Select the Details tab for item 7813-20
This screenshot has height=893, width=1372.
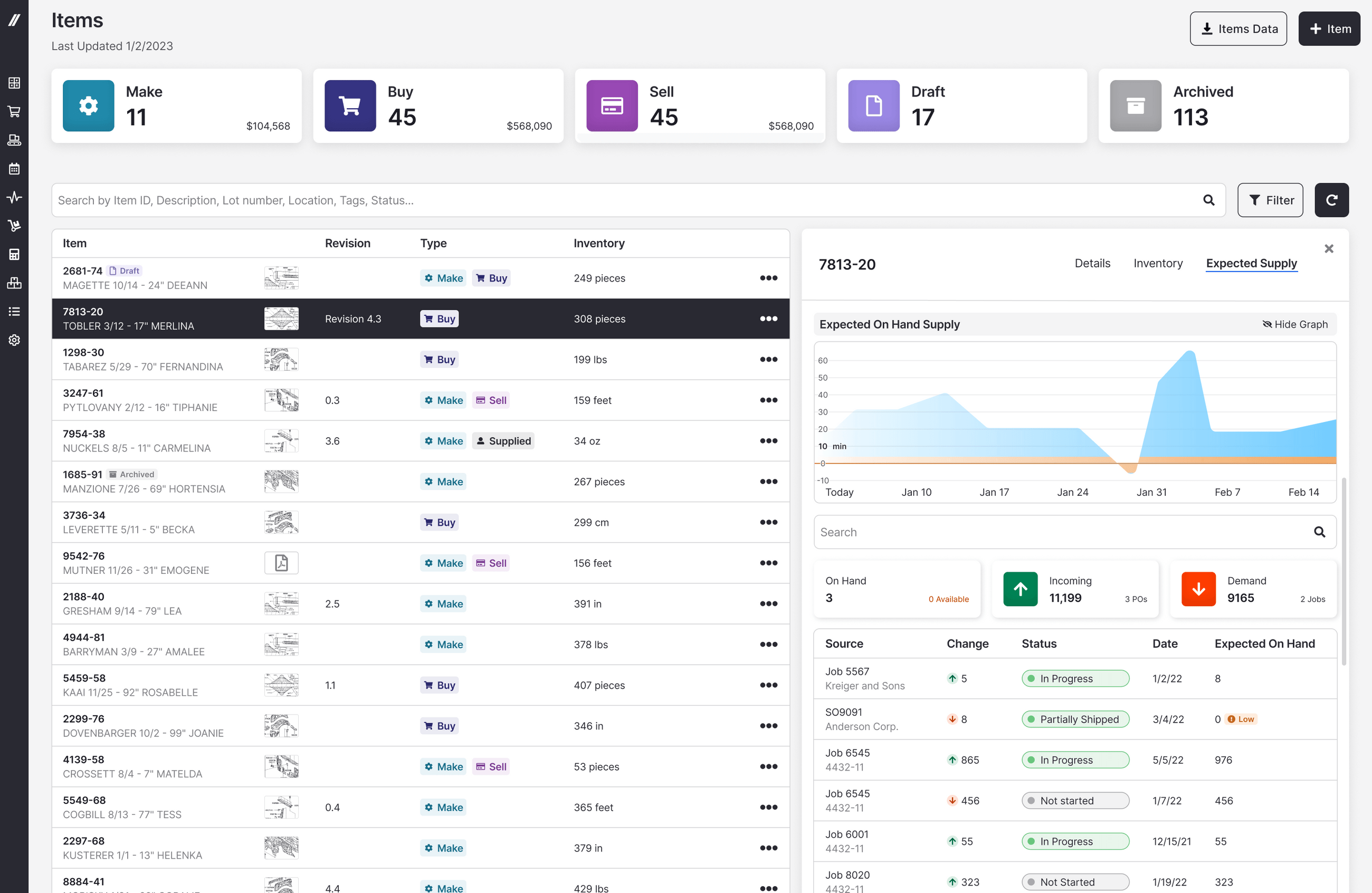[x=1092, y=263]
